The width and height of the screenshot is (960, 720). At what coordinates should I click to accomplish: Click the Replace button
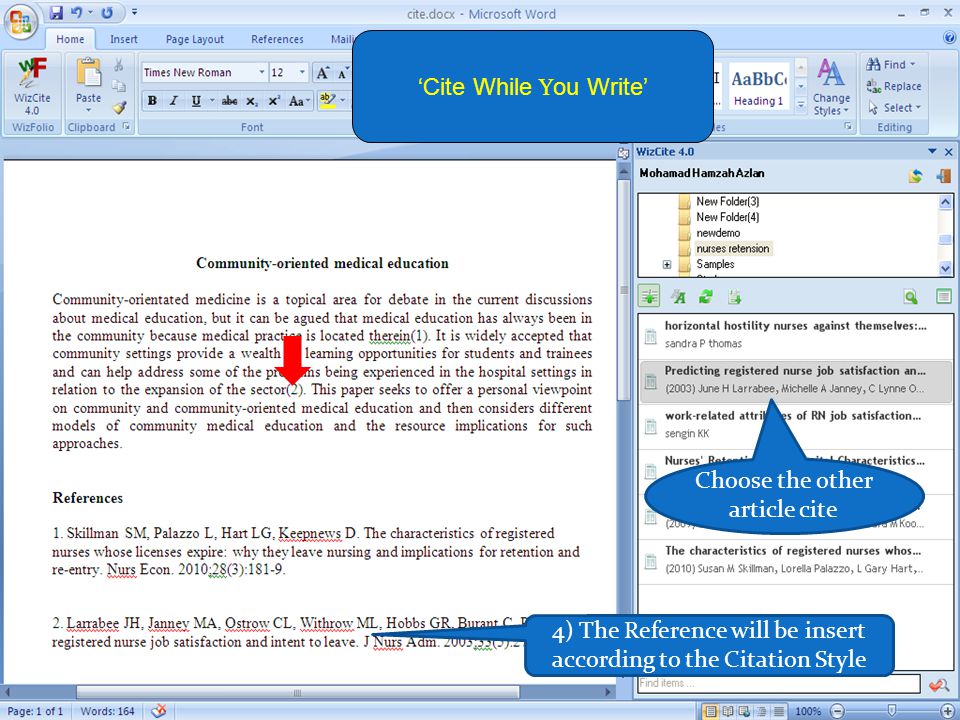(x=894, y=86)
